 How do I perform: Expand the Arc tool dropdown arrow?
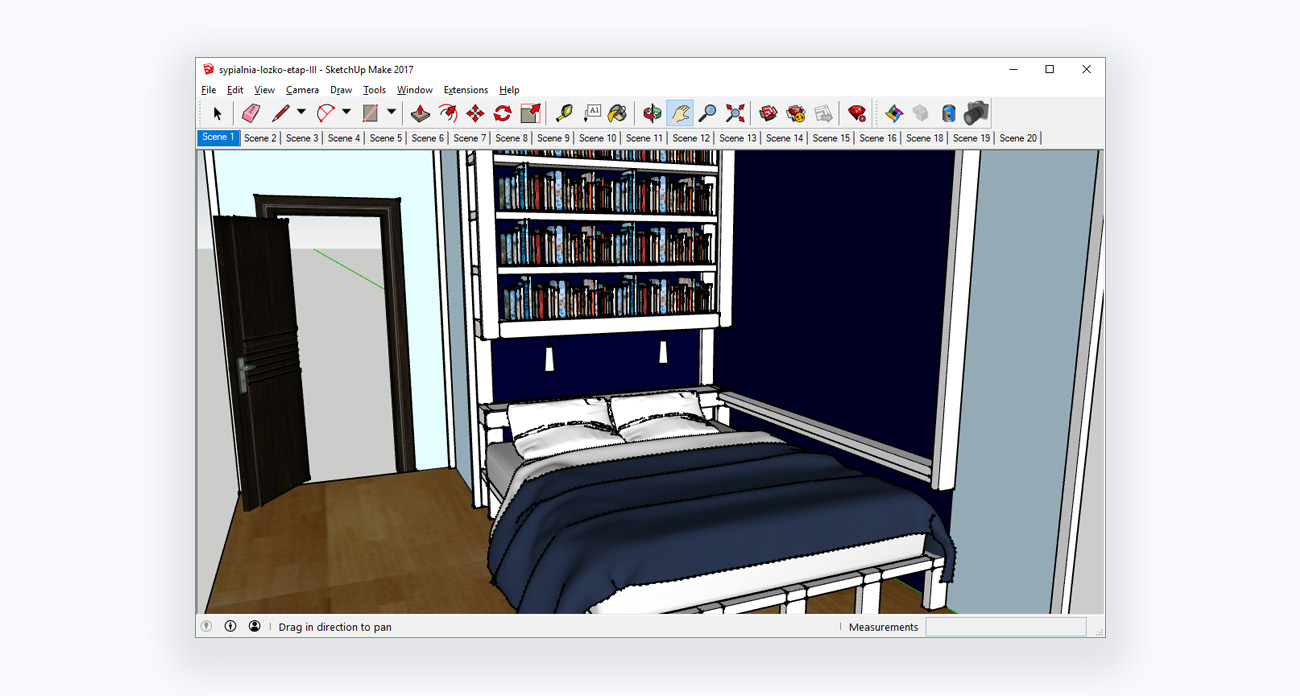coord(346,113)
